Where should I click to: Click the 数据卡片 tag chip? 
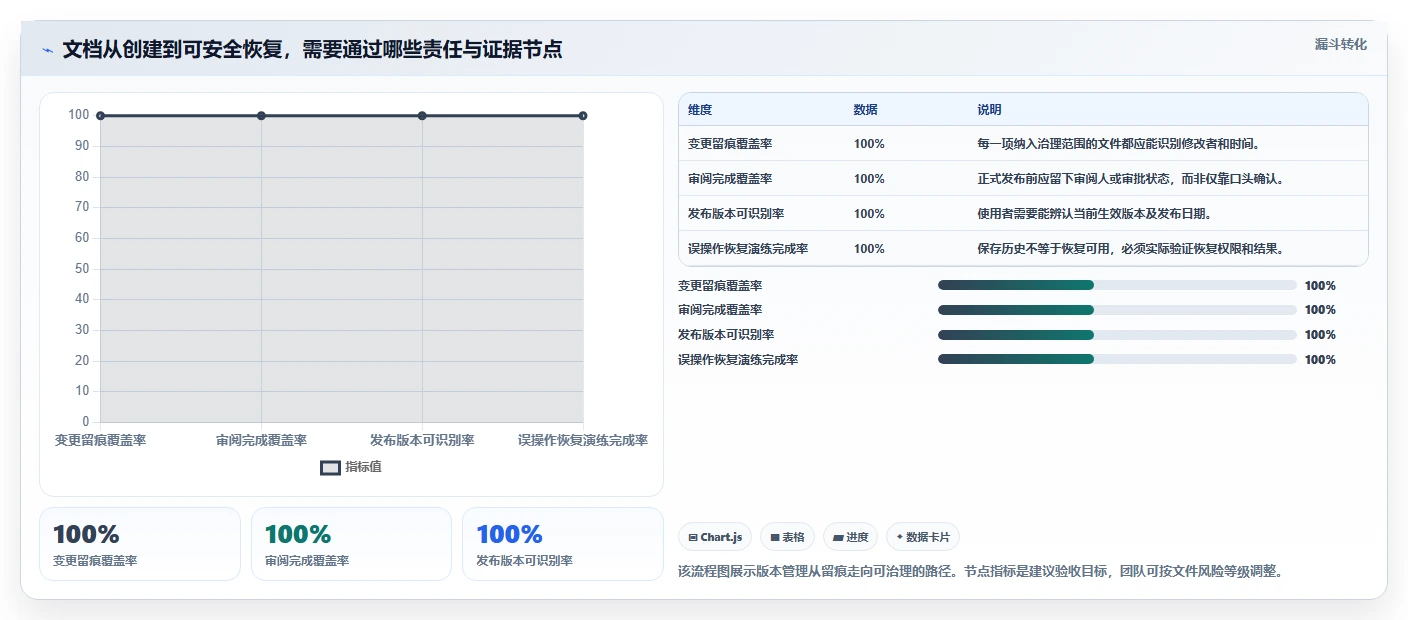tap(923, 537)
